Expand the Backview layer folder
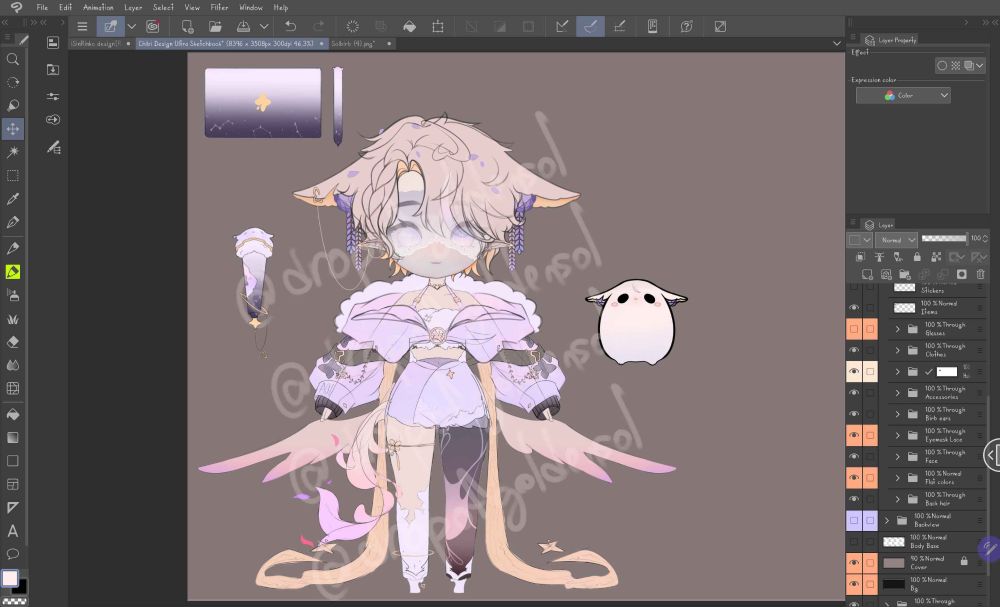The image size is (1000, 607). point(886,520)
